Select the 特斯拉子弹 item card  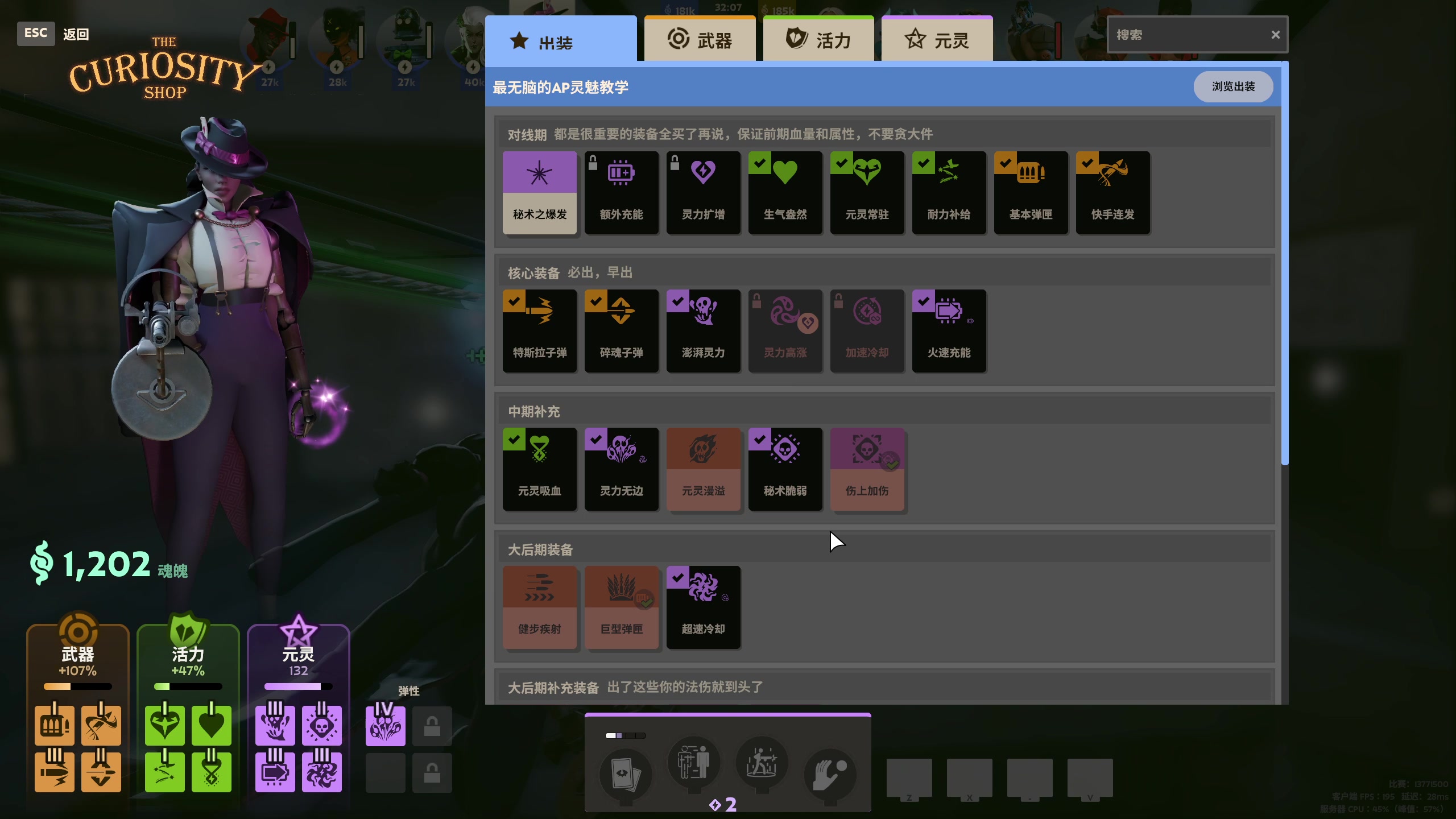(x=539, y=331)
